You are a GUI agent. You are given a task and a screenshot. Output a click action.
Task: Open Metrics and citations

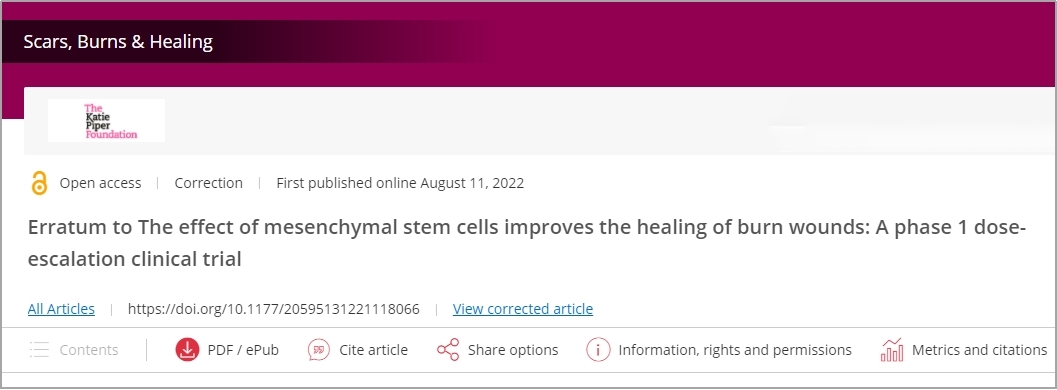click(x=979, y=350)
